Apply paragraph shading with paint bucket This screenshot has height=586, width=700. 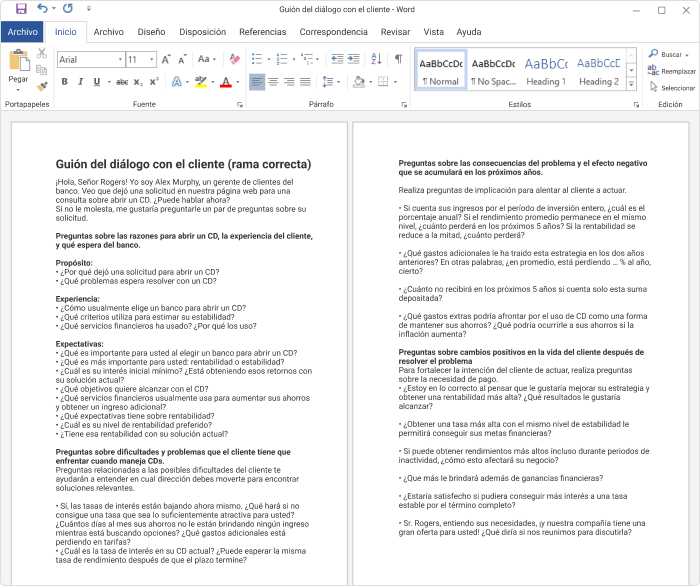[x=358, y=82]
